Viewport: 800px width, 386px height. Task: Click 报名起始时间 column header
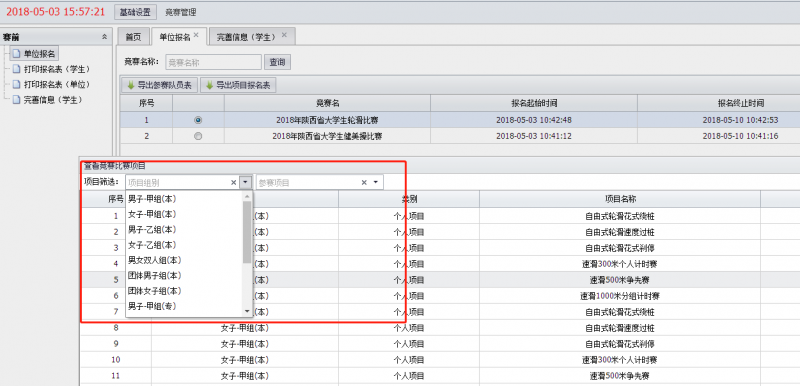534,104
